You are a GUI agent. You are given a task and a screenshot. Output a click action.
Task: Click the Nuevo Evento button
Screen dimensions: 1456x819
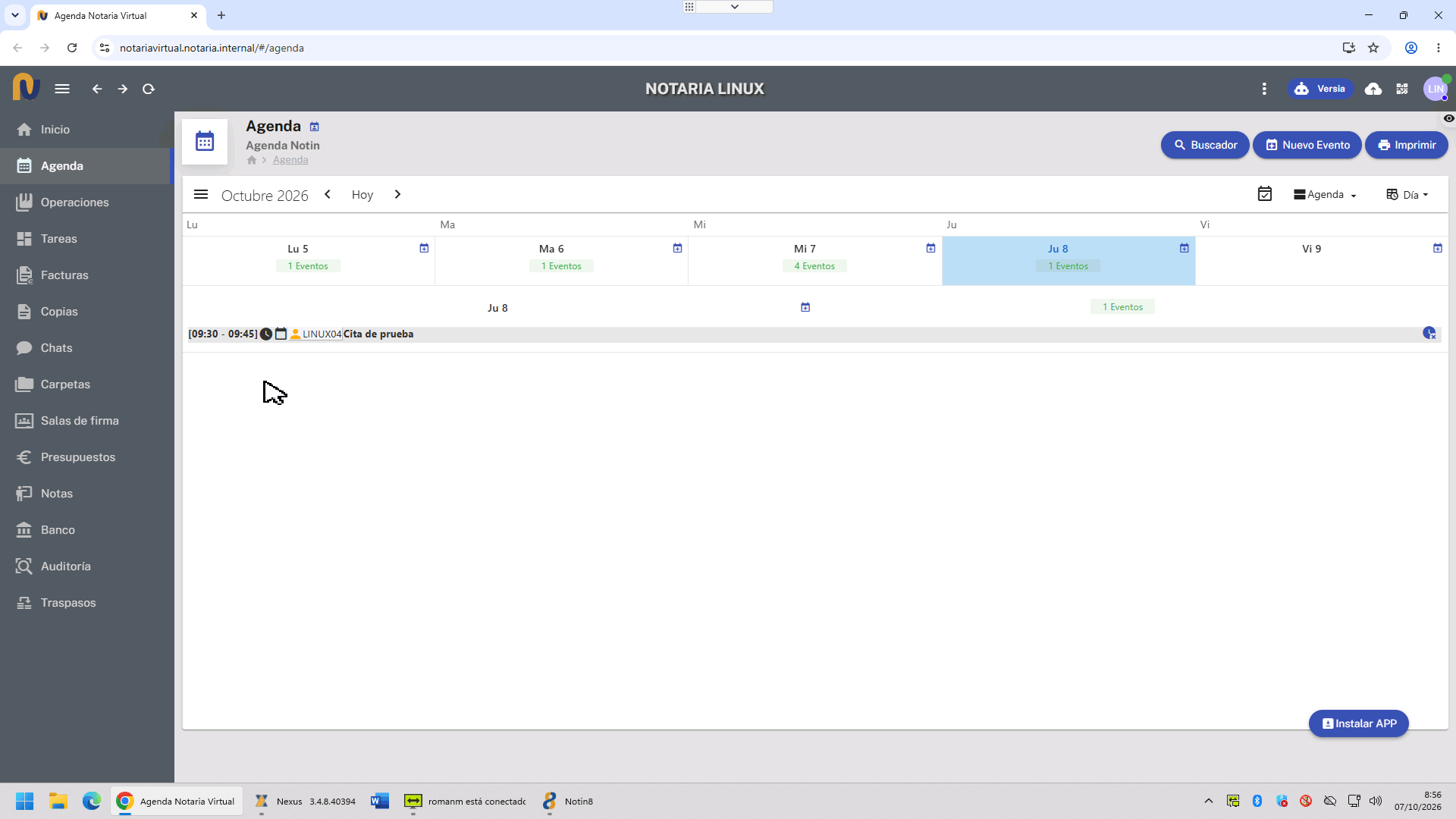tap(1307, 145)
